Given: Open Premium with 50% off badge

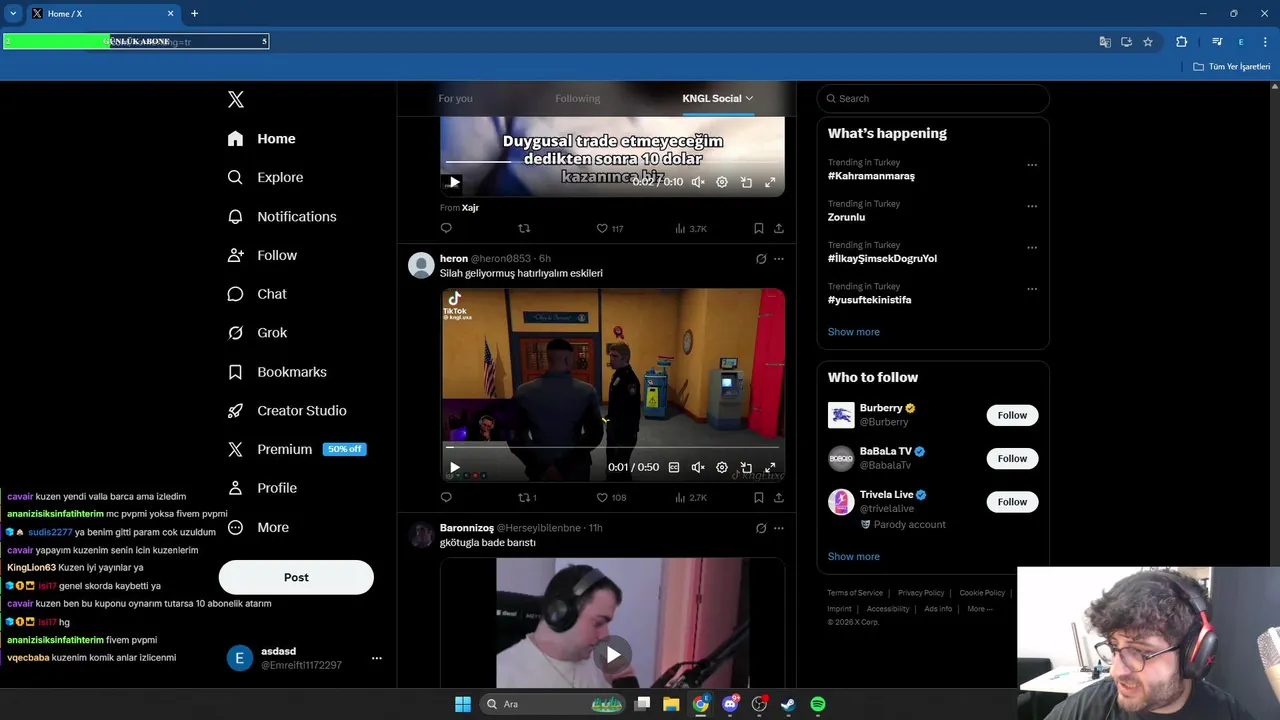Looking at the screenshot, I should [296, 449].
